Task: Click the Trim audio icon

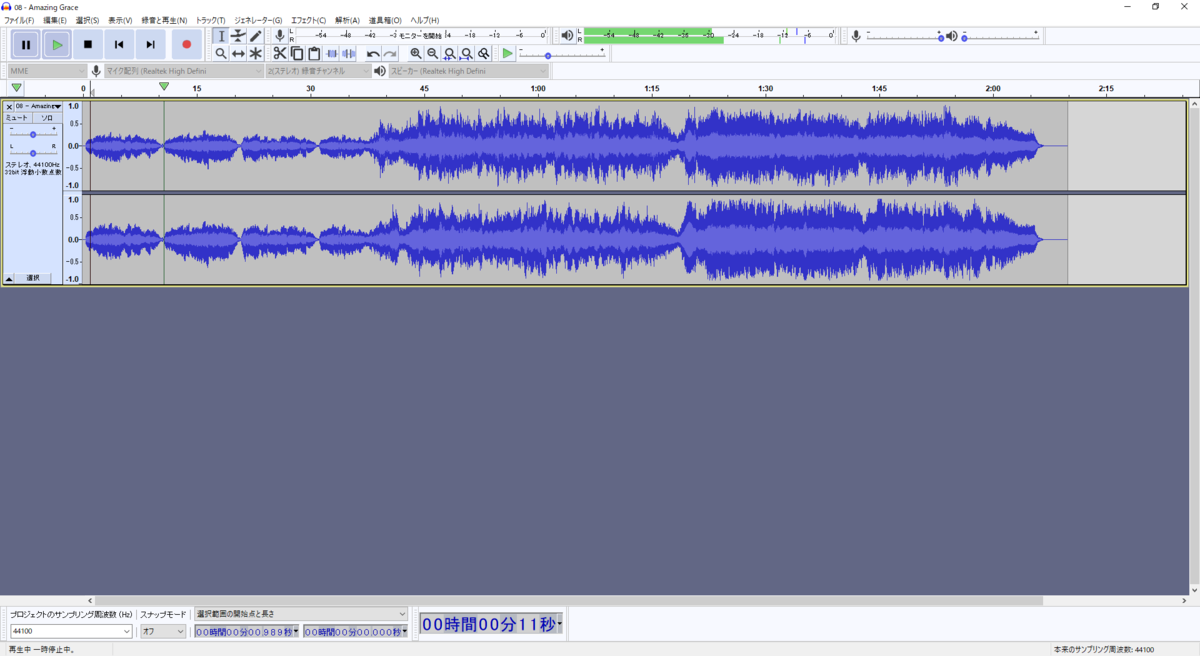Action: click(331, 53)
